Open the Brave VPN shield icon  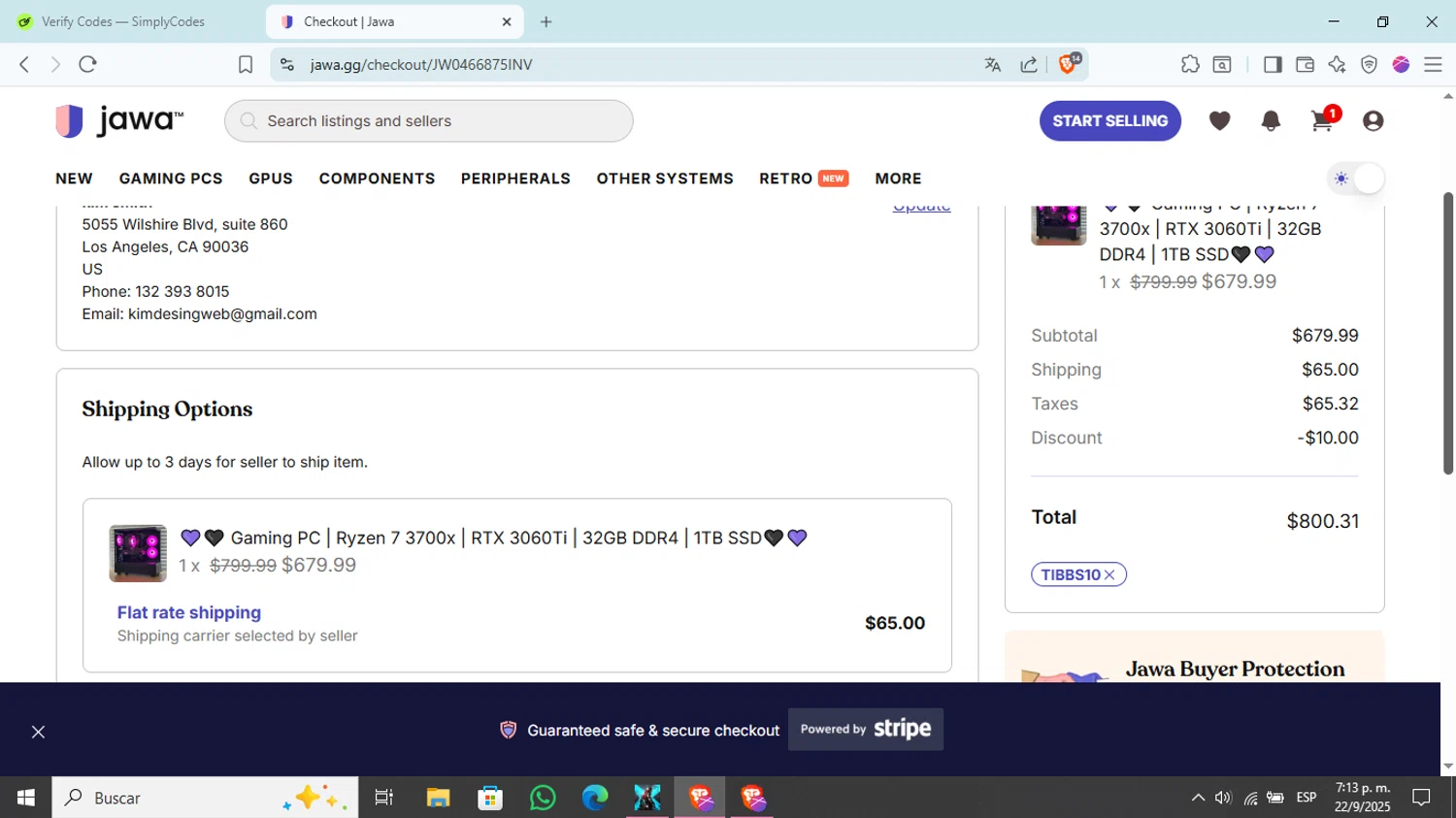(1369, 64)
